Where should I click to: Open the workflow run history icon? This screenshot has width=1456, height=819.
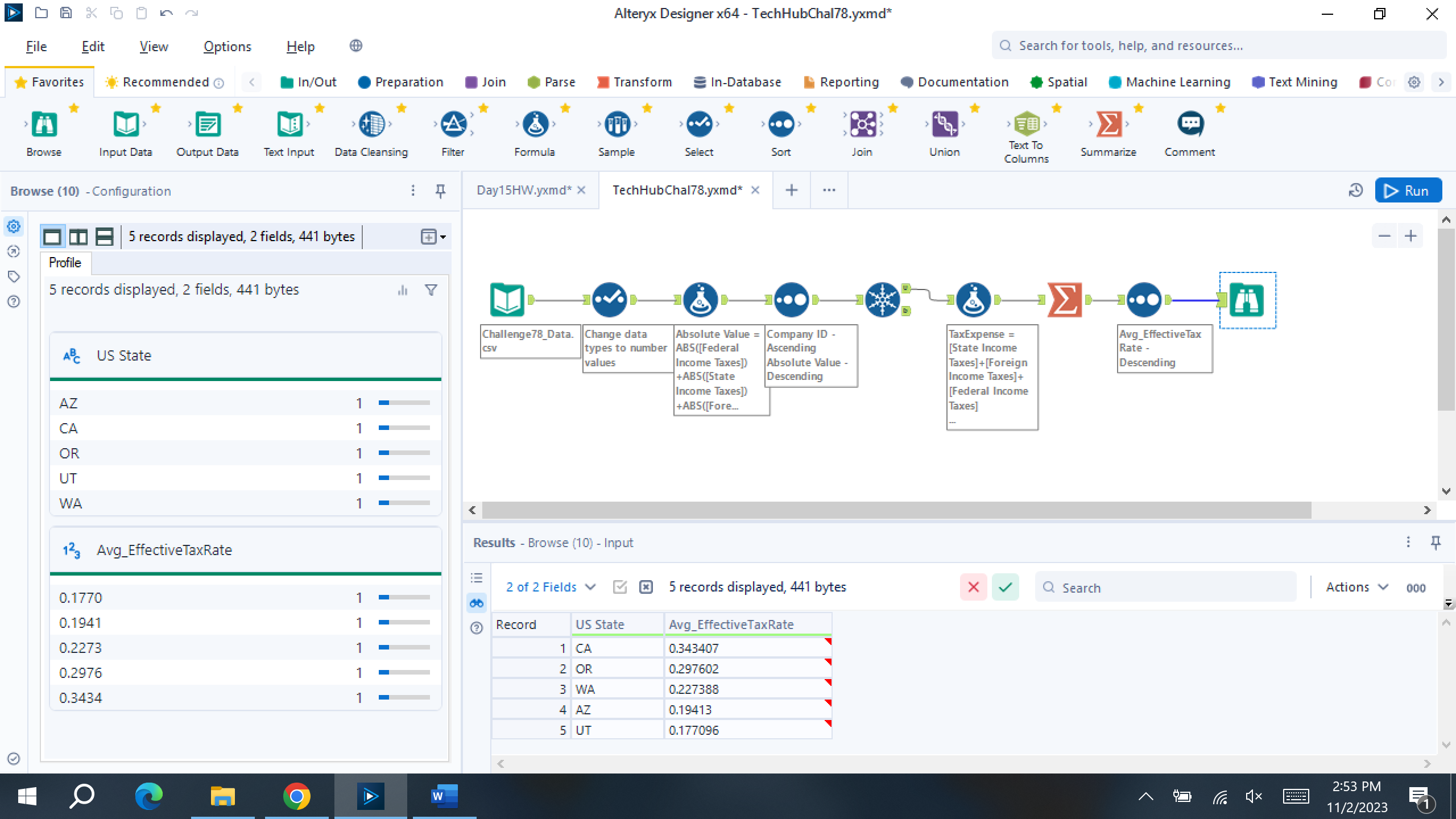point(1356,191)
